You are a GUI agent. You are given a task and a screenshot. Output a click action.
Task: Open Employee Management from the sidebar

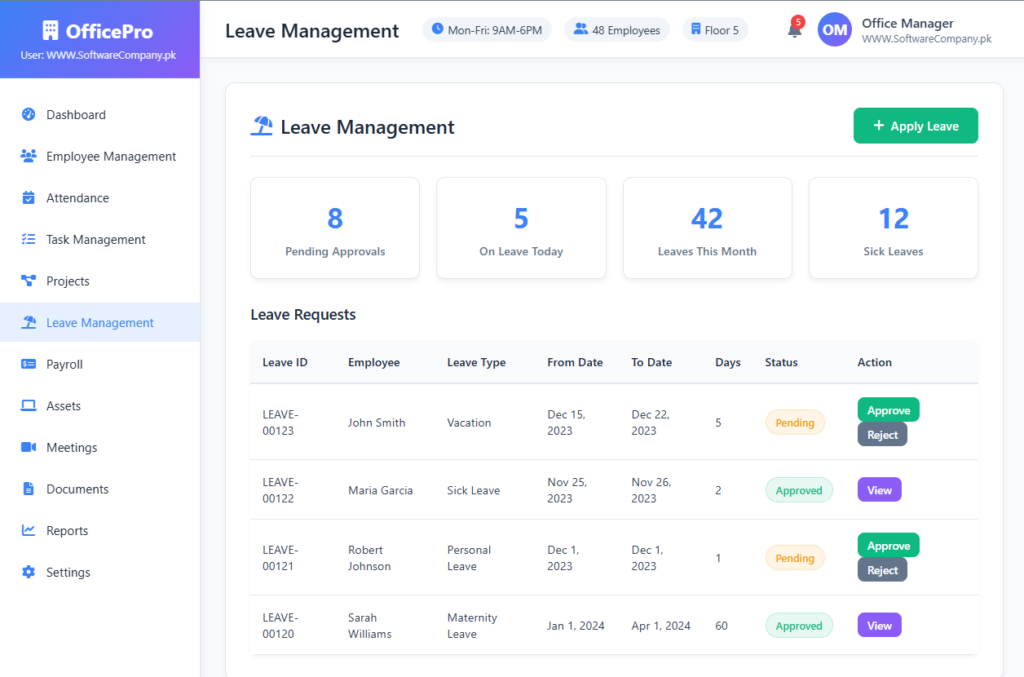[110, 157]
